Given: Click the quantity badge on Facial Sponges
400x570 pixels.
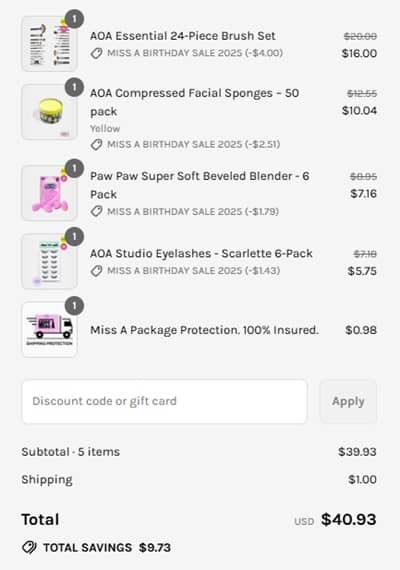Looking at the screenshot, I should pyautogui.click(x=74, y=87).
